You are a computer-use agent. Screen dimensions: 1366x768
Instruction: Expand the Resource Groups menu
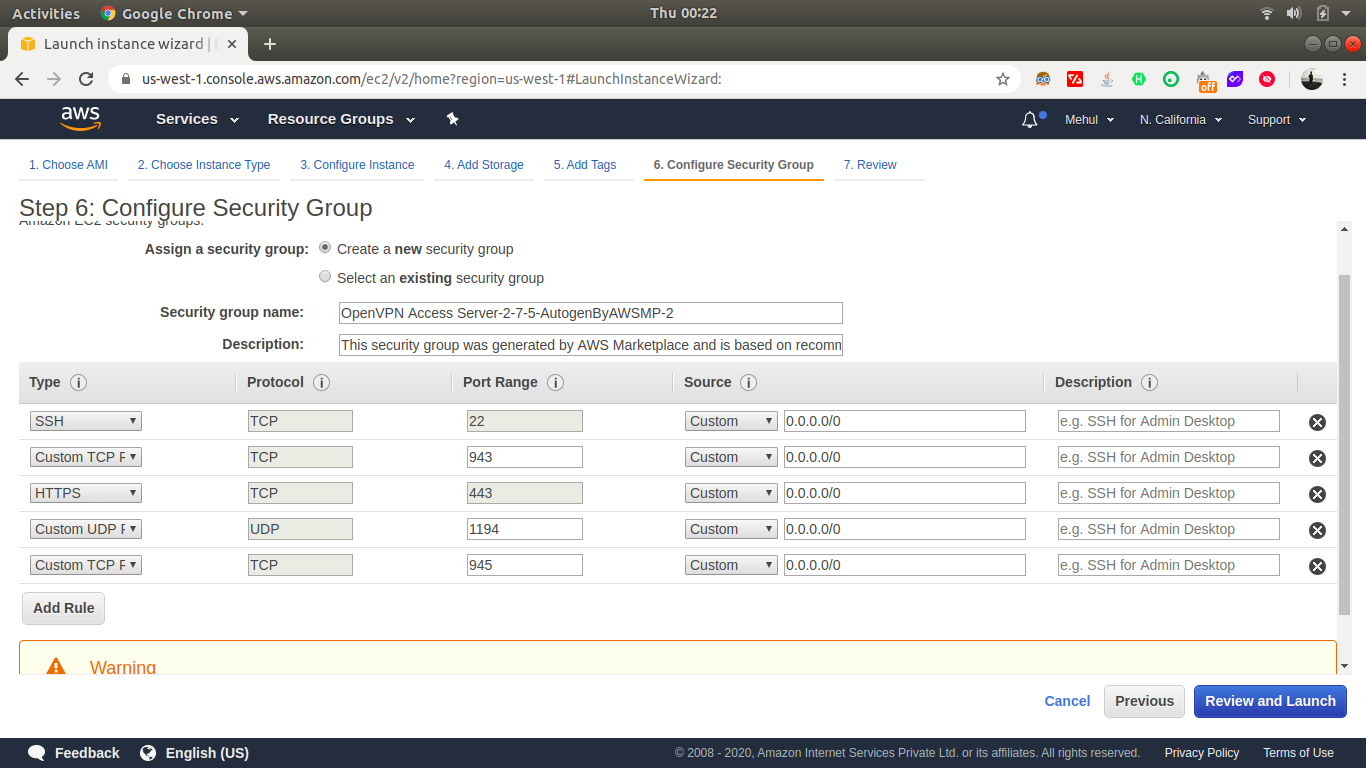(x=341, y=119)
